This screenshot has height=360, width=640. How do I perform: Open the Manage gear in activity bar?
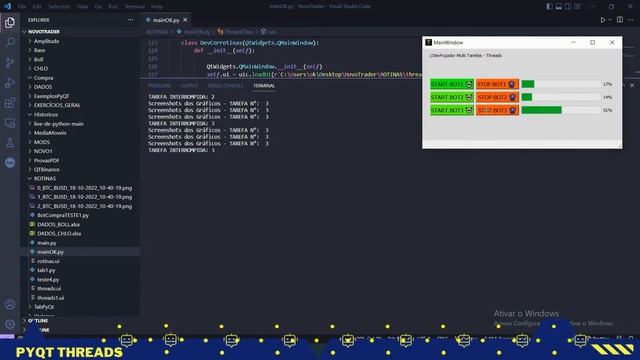click(10, 324)
